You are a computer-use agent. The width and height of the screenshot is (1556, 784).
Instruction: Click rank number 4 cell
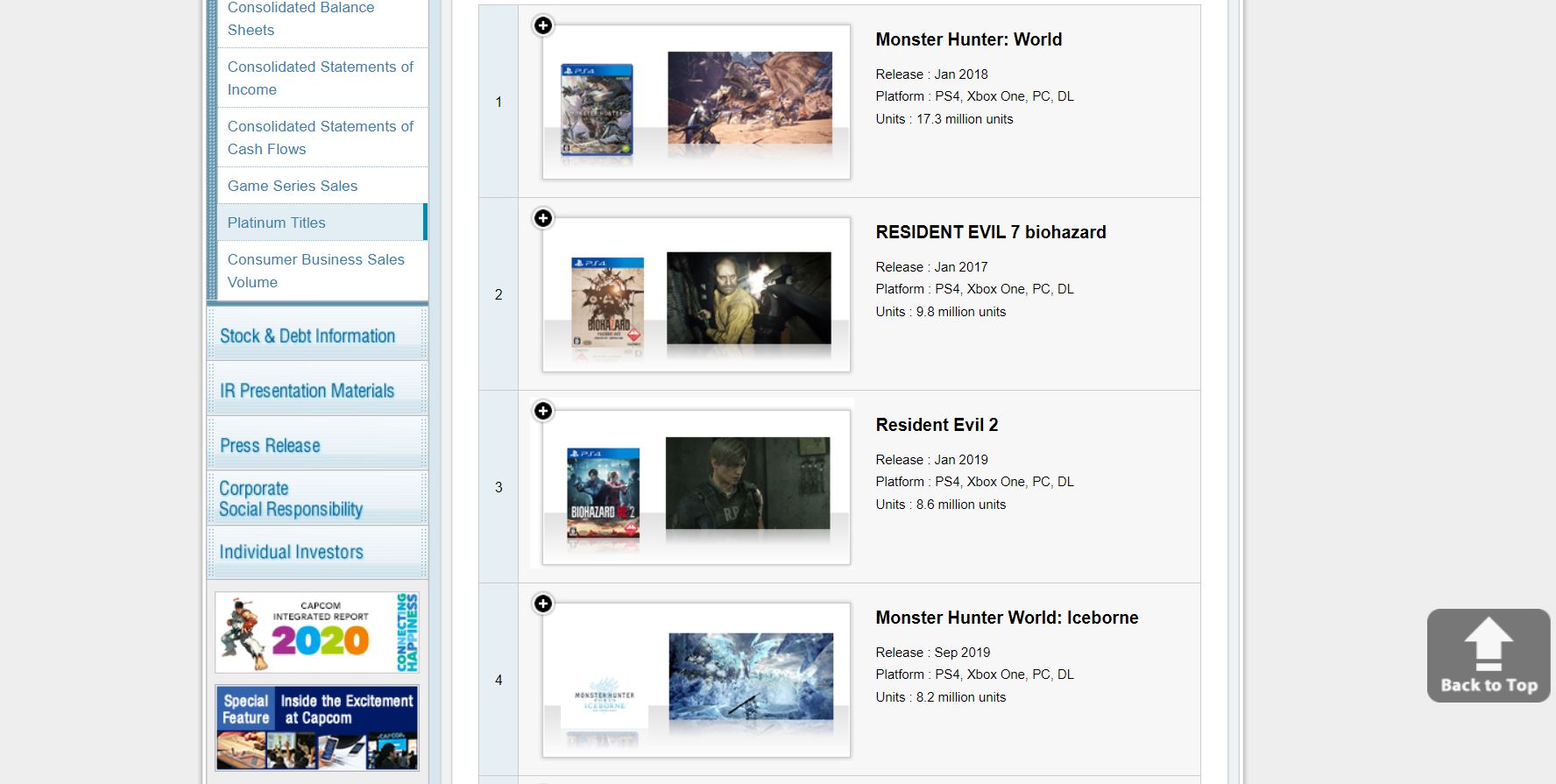click(x=499, y=680)
